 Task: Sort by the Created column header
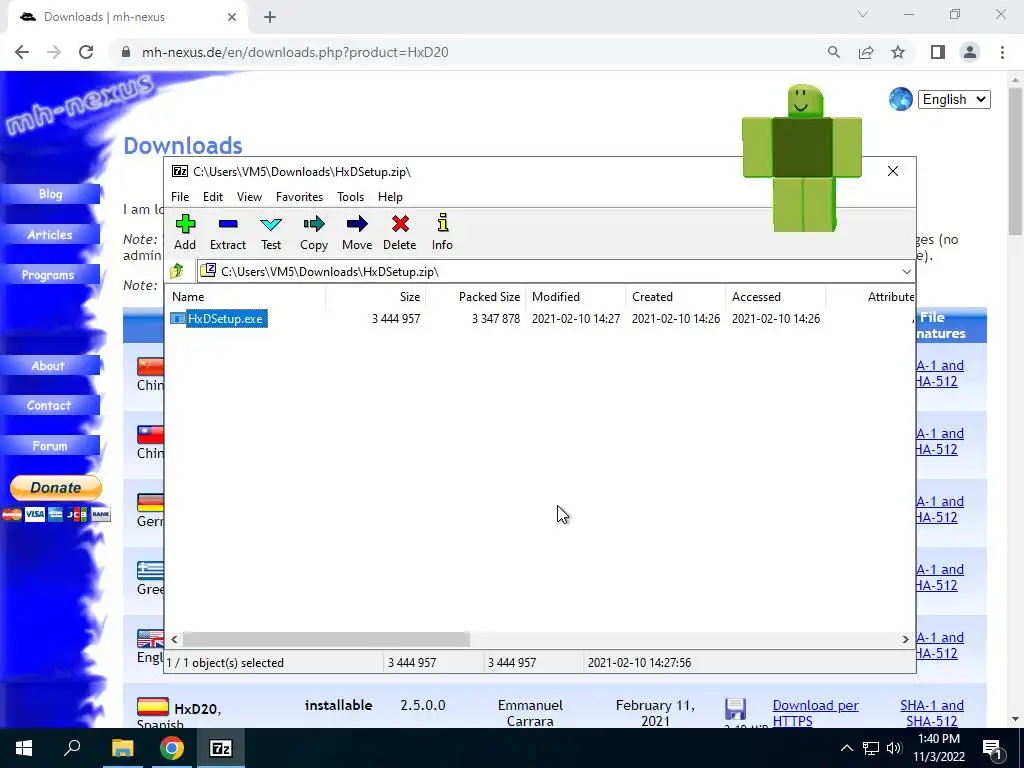(675, 296)
